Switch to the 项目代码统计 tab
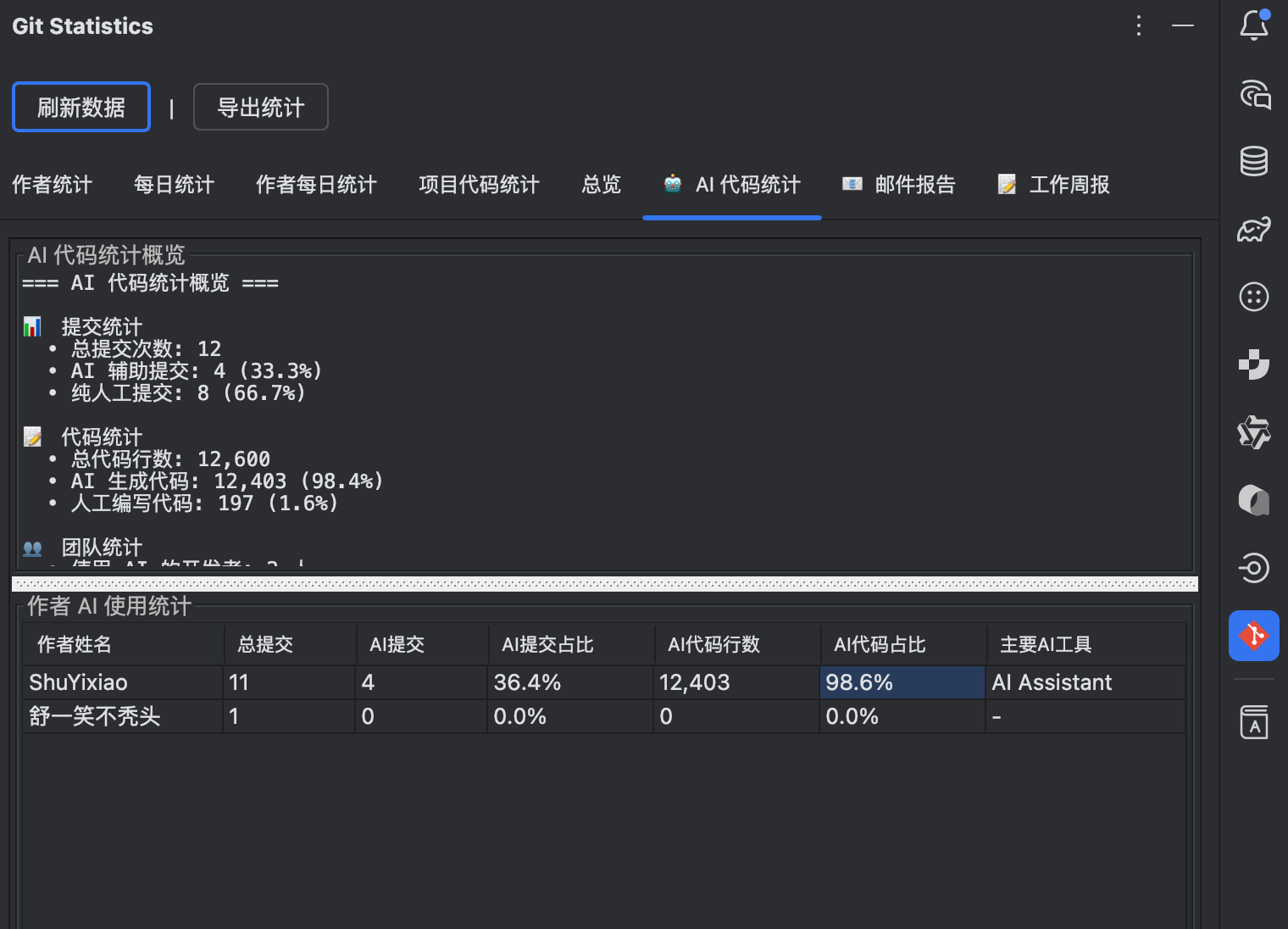Image resolution: width=1288 pixels, height=929 pixels. tap(479, 185)
